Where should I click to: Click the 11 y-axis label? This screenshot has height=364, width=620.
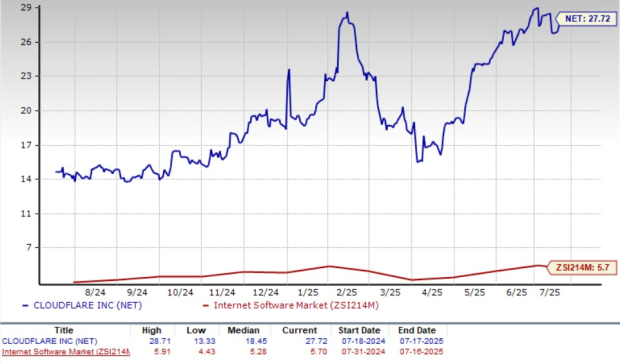(26, 214)
